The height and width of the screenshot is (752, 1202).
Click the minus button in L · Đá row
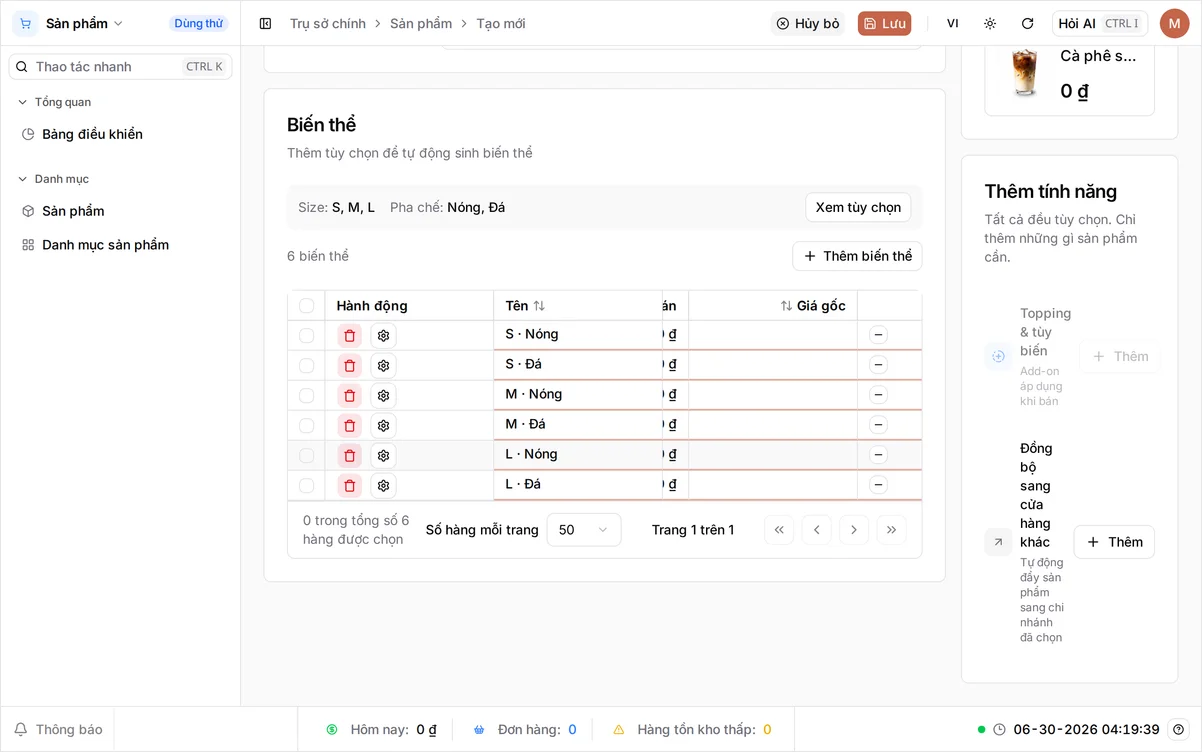click(878, 485)
